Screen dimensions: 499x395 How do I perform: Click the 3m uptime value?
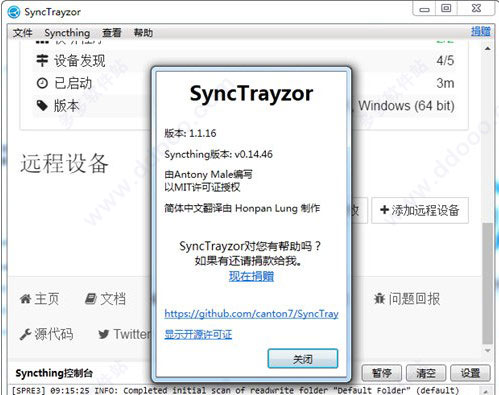445,83
